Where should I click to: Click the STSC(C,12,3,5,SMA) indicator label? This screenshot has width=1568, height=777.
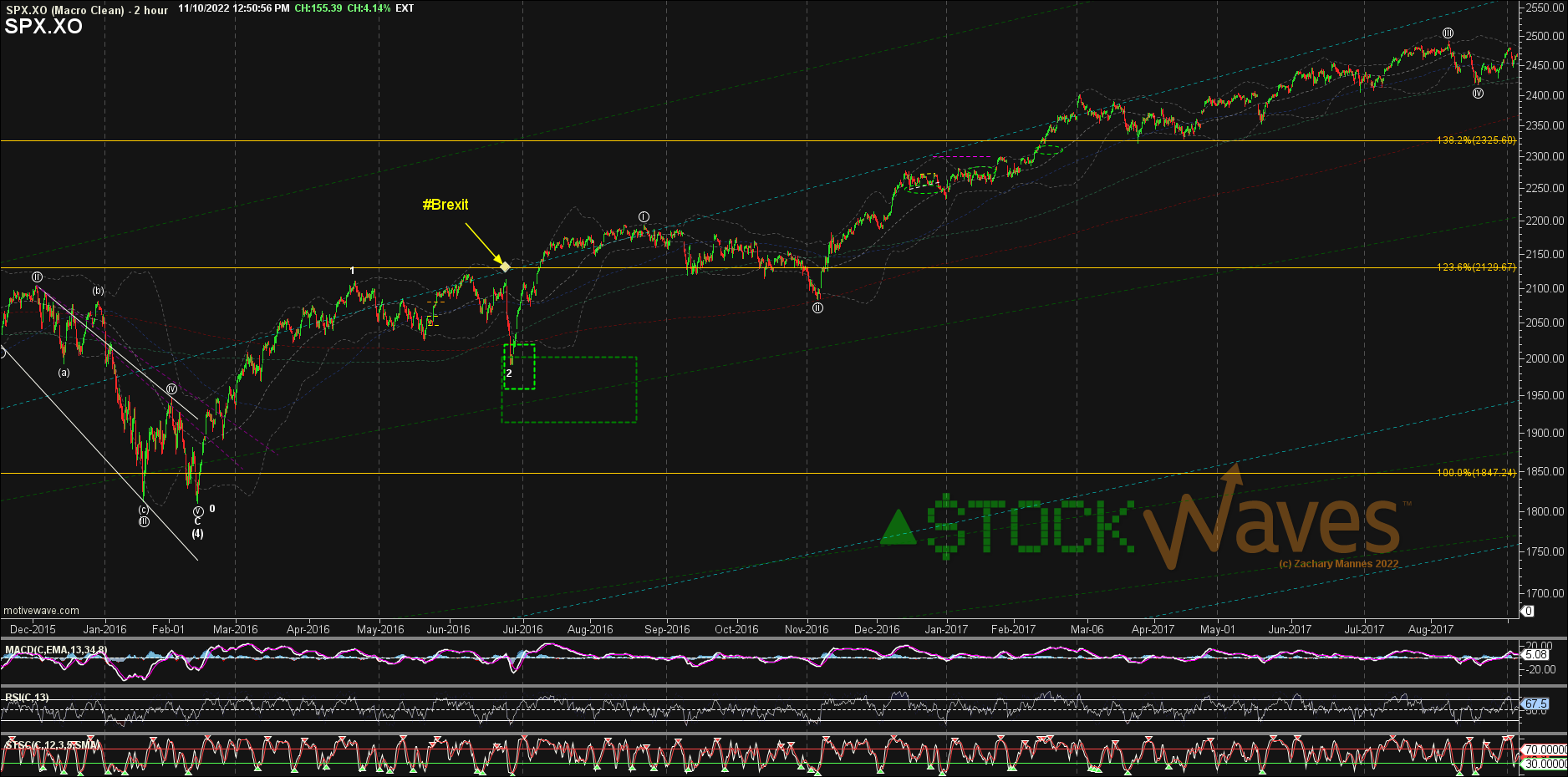point(52,744)
